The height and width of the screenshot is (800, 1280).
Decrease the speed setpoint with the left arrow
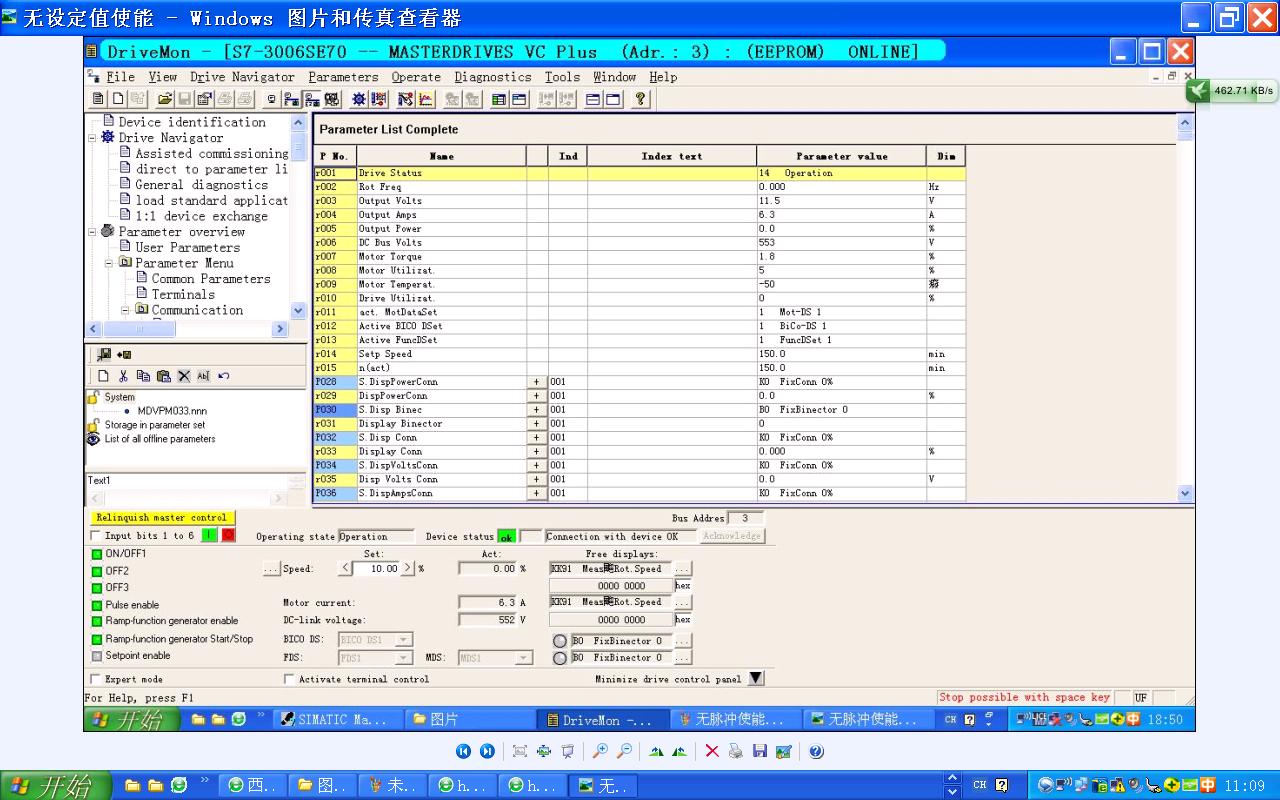pyautogui.click(x=346, y=568)
